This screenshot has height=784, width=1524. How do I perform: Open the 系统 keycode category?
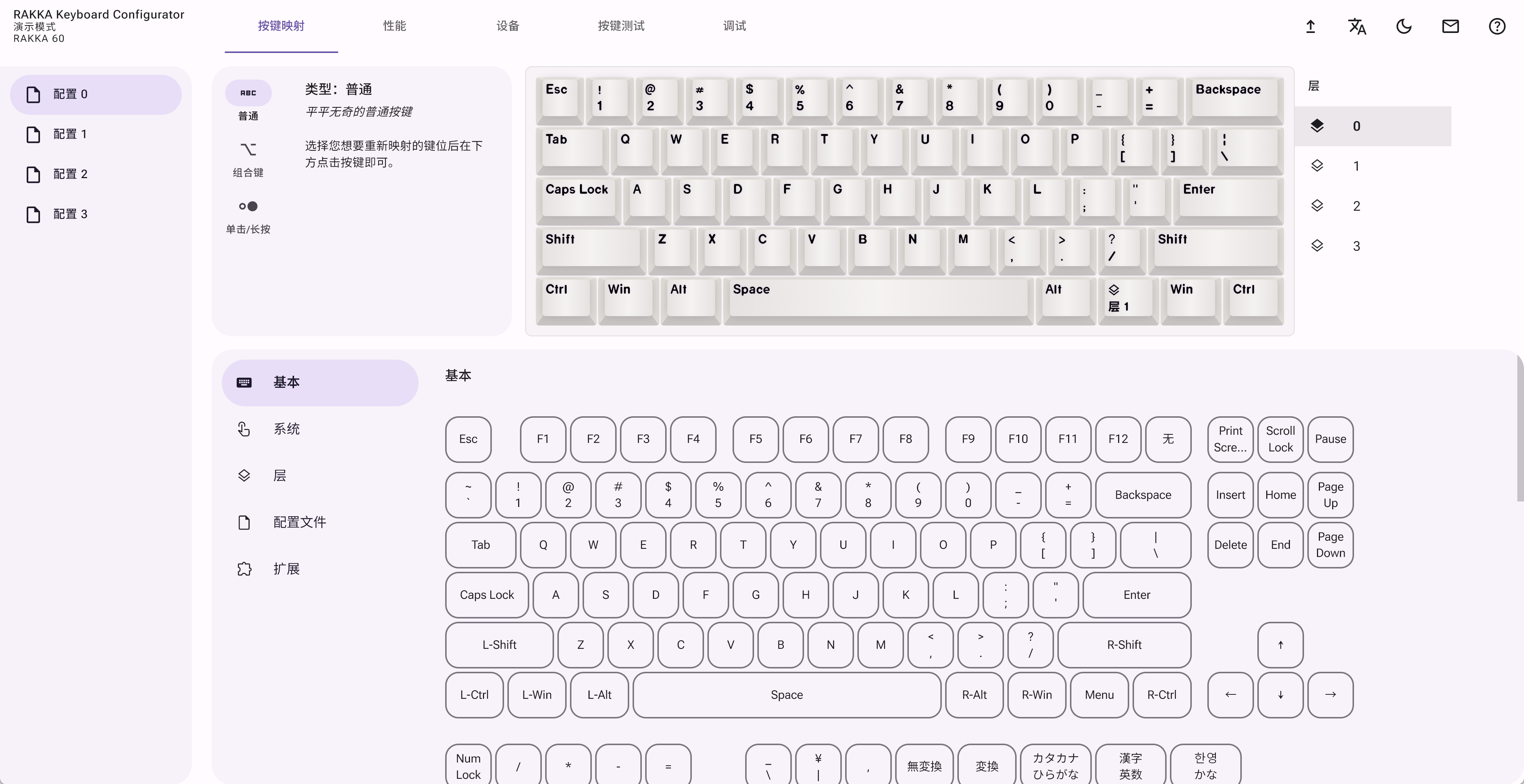[x=320, y=429]
